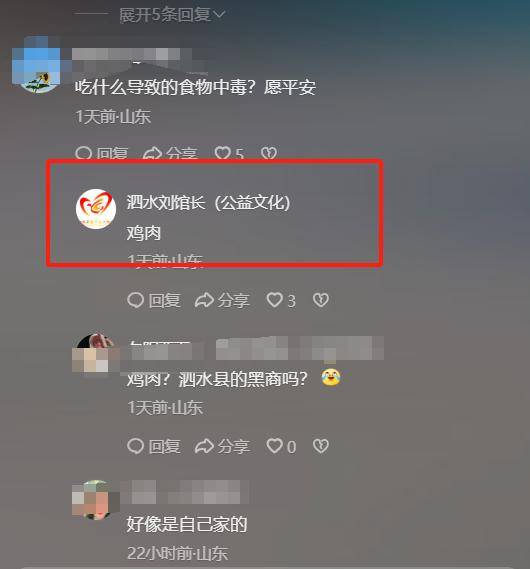Share the 吃什么导致的食物中毒 comment
The height and width of the screenshot is (569, 530).
tap(170, 153)
